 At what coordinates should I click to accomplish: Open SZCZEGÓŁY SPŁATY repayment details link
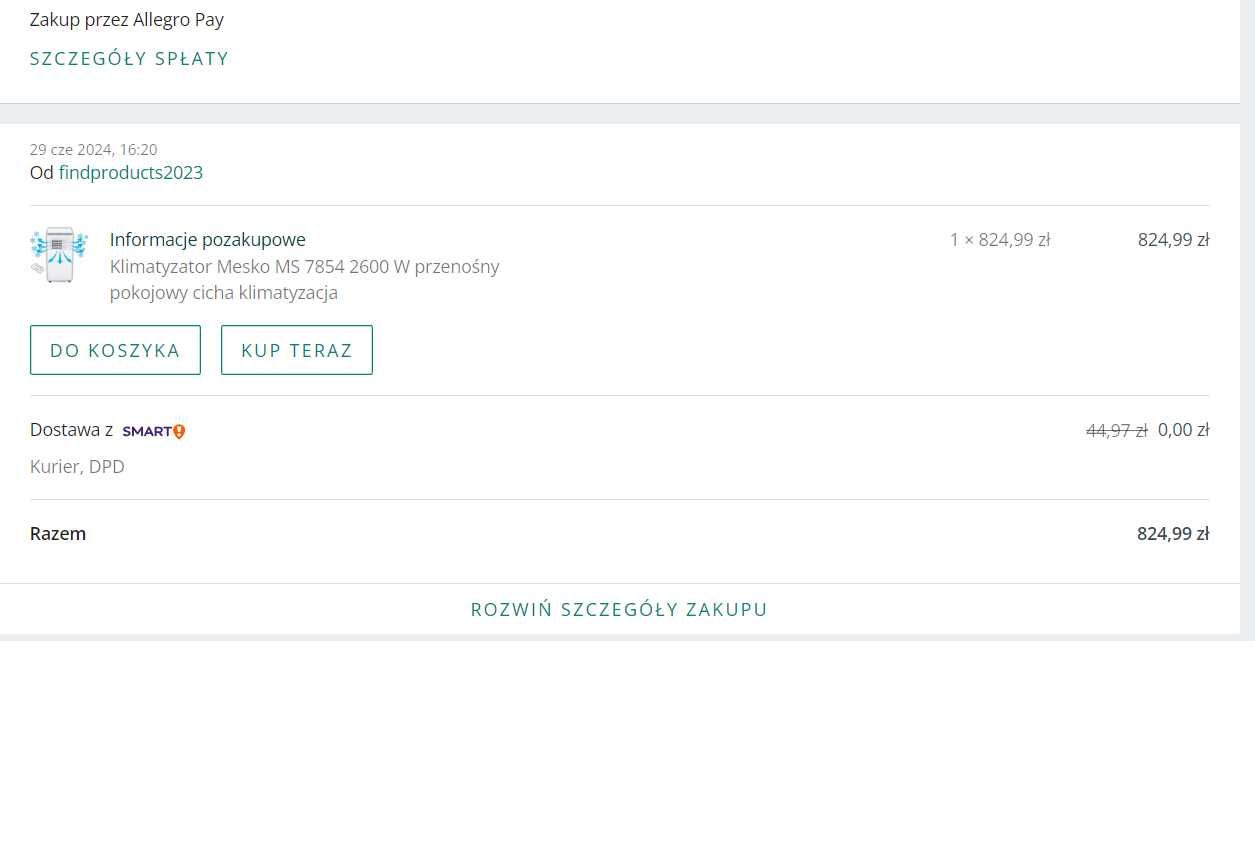[x=129, y=59]
